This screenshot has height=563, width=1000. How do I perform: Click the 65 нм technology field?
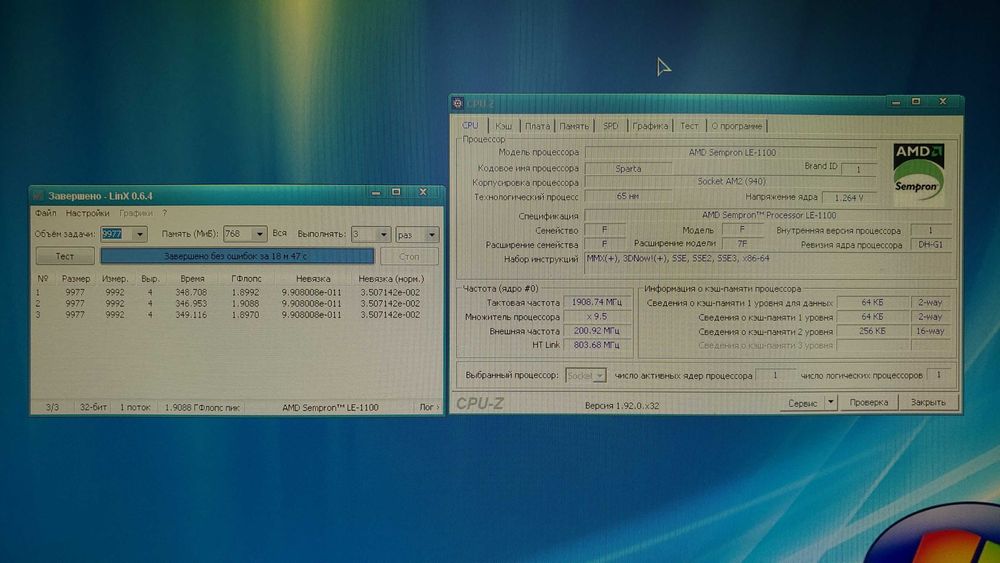pyautogui.click(x=628, y=196)
